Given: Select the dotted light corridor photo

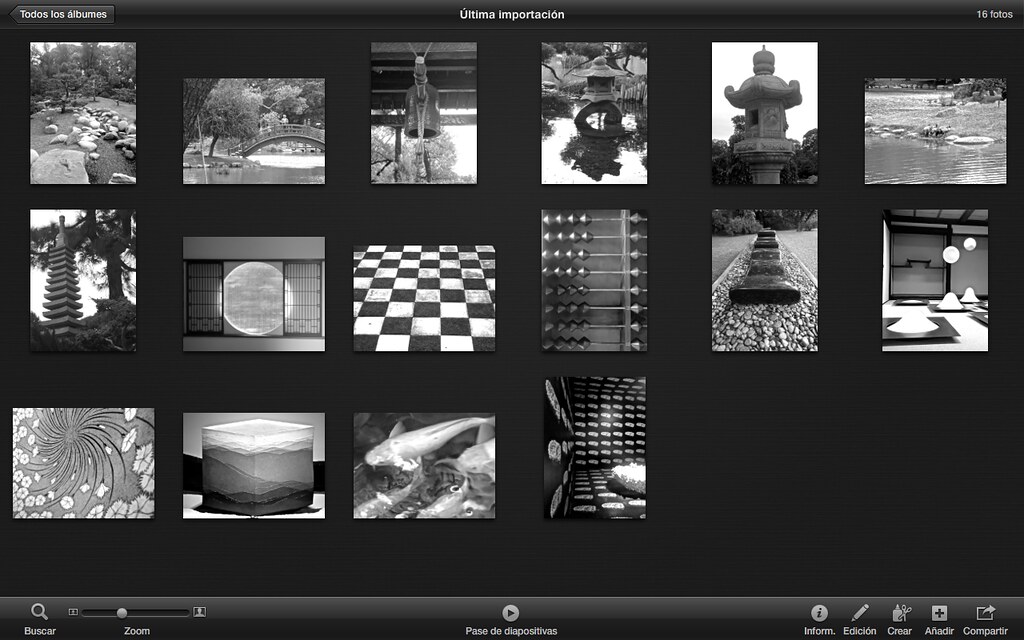Looking at the screenshot, I should tap(595, 447).
